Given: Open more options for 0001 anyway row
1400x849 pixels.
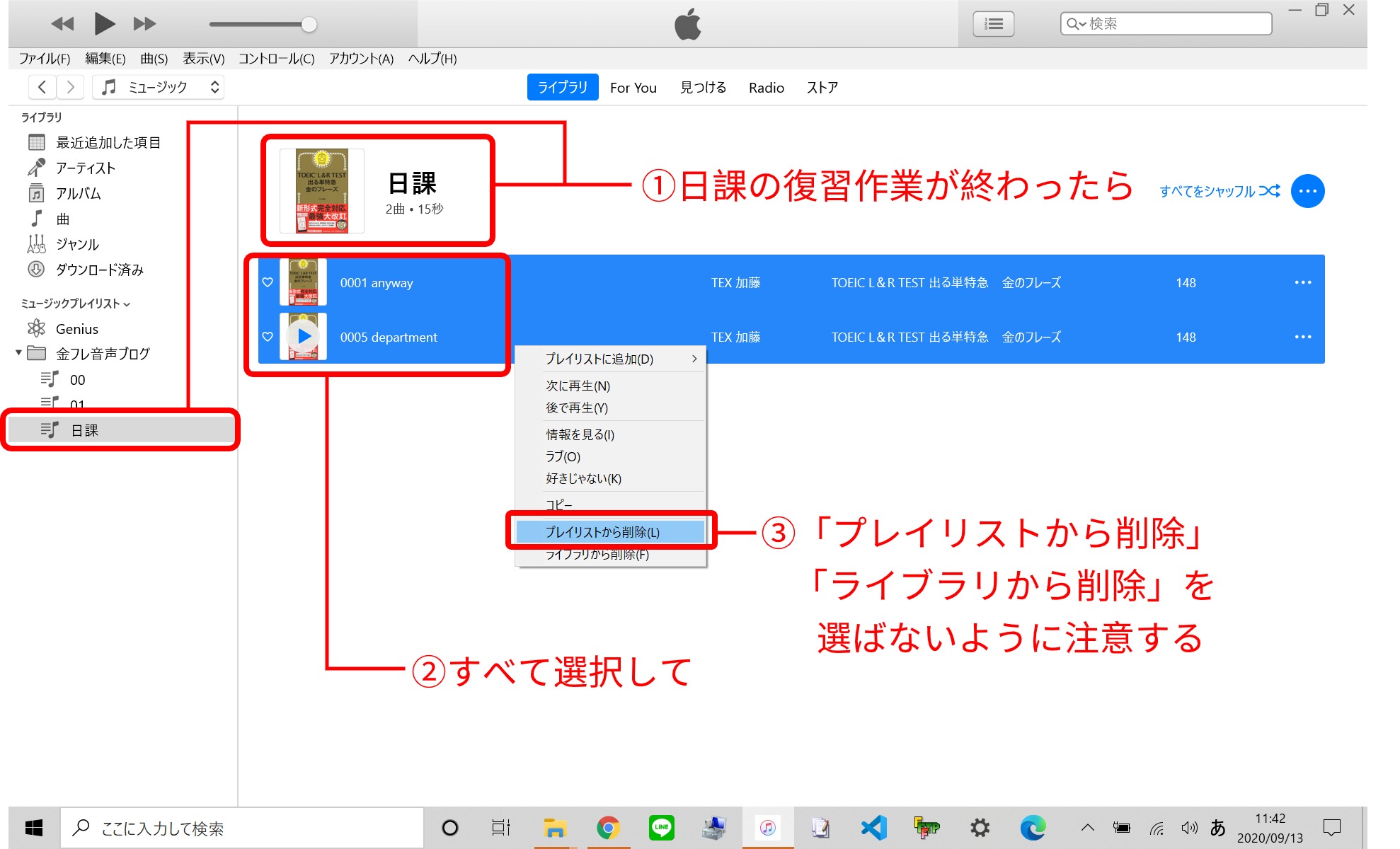Looking at the screenshot, I should tap(1303, 282).
